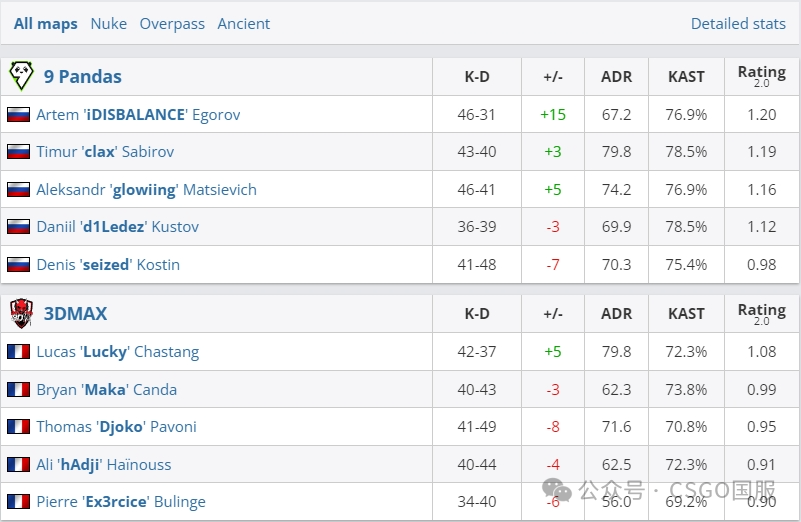Click the 9 Pandas Rating 2.0 column header
Viewport: 801px width, 522px height.
tap(761, 76)
